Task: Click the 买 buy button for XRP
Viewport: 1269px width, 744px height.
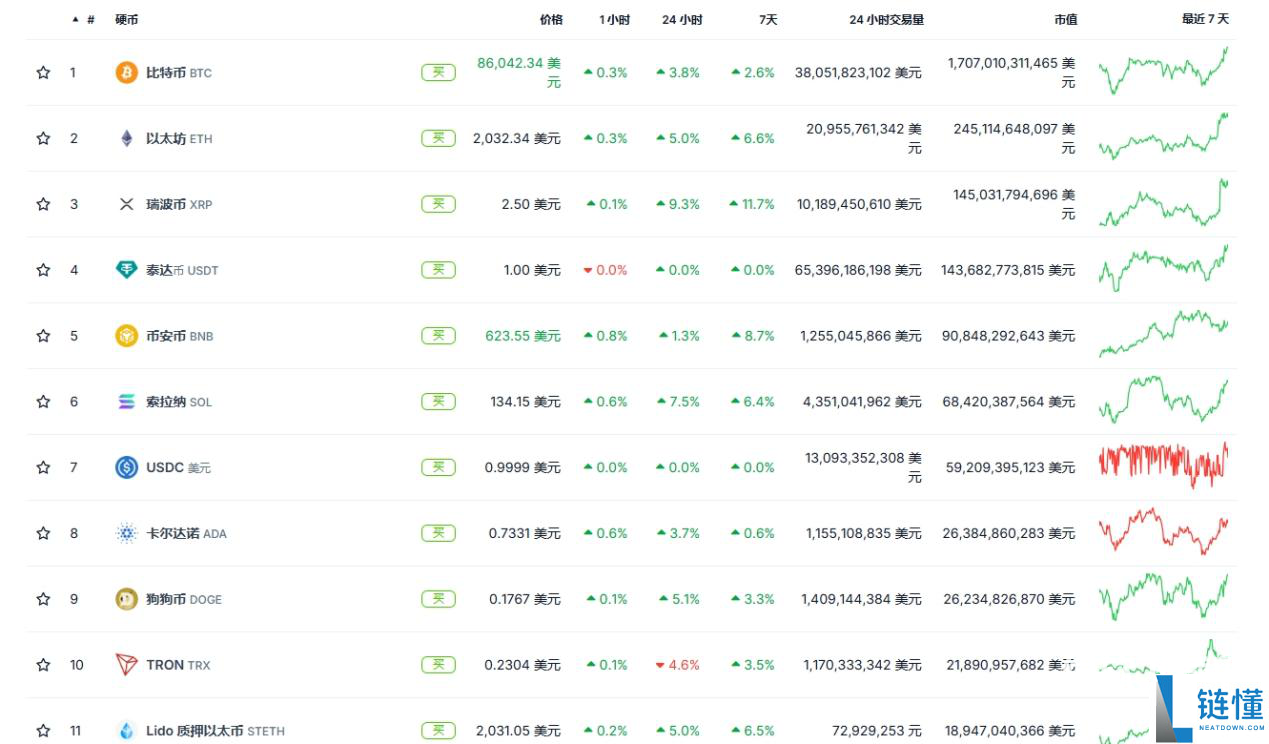Action: [x=438, y=204]
